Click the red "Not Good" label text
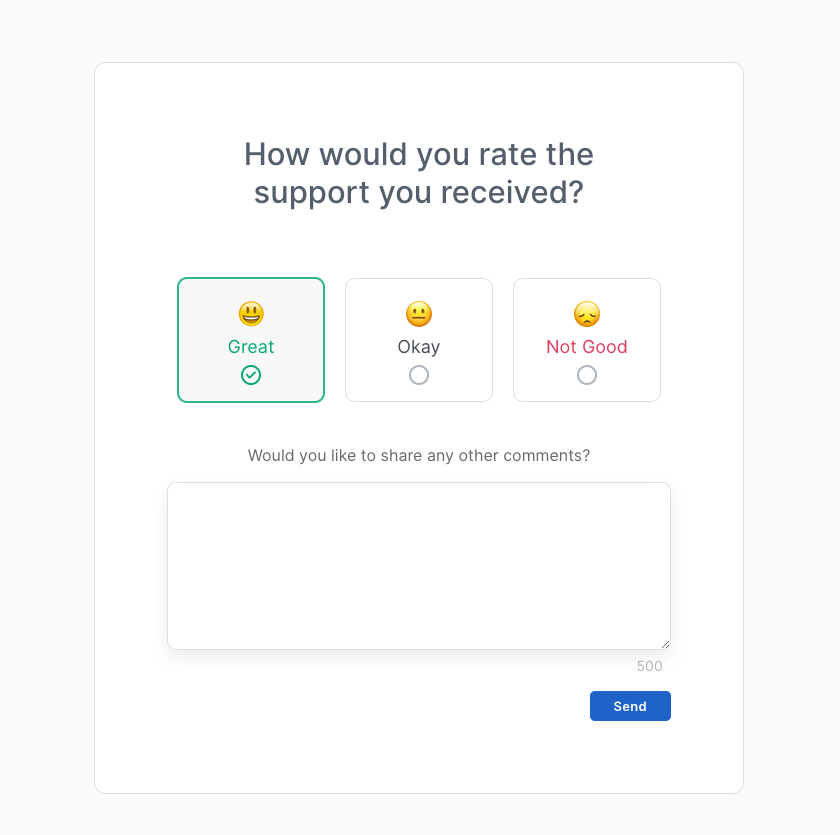840x835 pixels. [587, 347]
